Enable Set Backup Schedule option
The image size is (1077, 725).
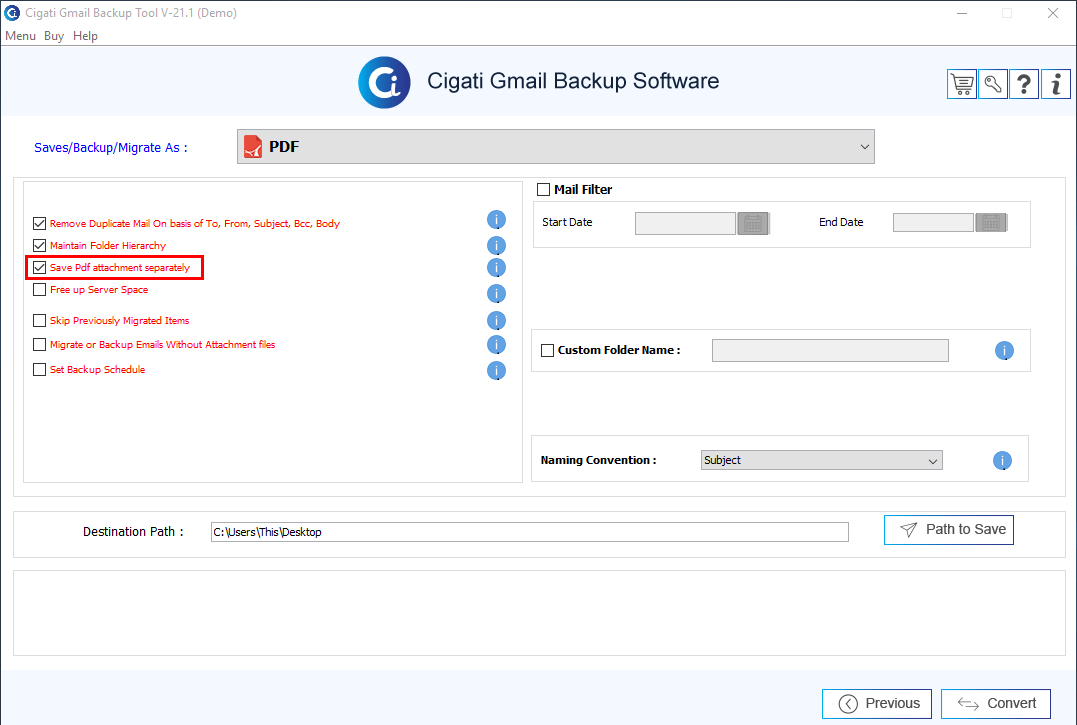pyautogui.click(x=39, y=369)
